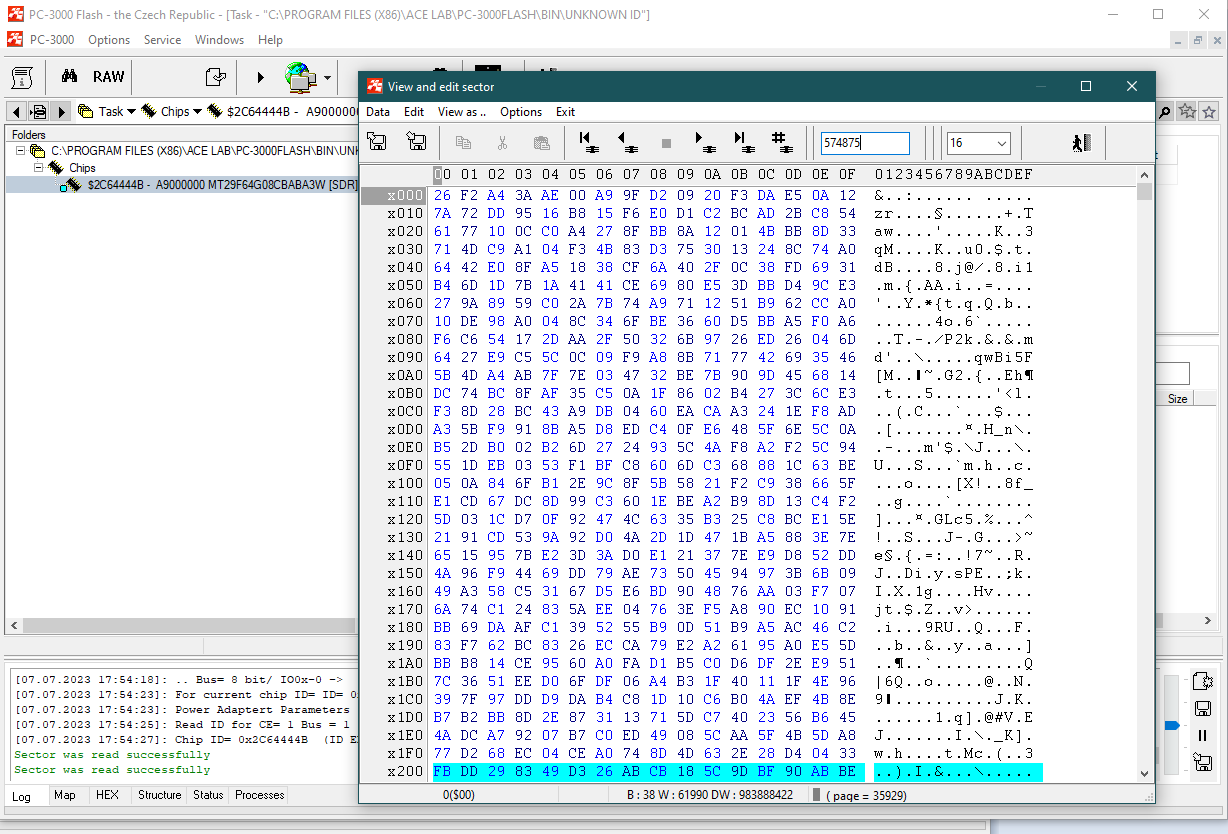Viewport: 1228px width, 834px height.
Task: Collapse the Chips tree node
Action: pos(39,168)
